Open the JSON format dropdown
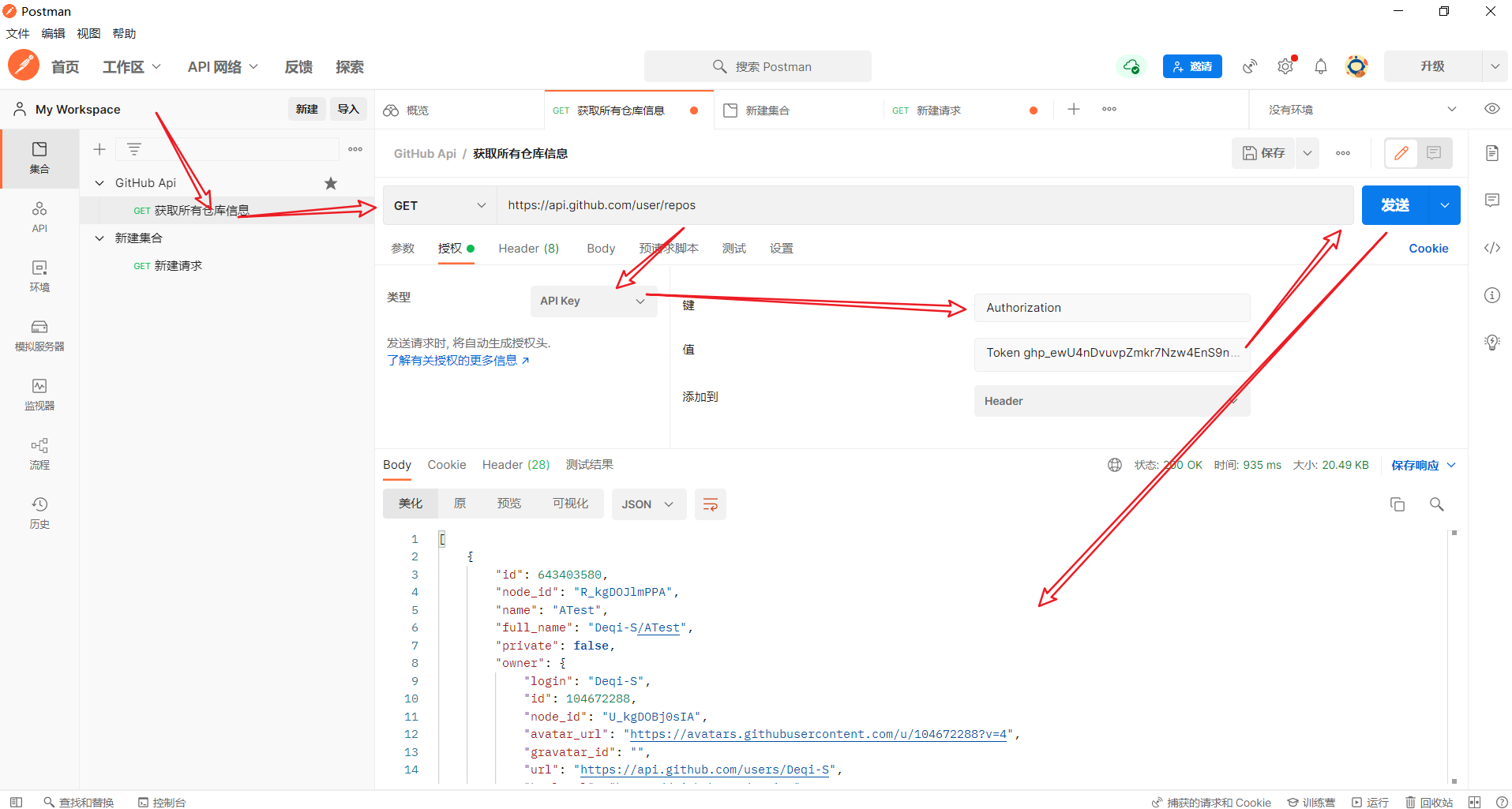Viewport: 1512px width, 809px height. pos(647,504)
